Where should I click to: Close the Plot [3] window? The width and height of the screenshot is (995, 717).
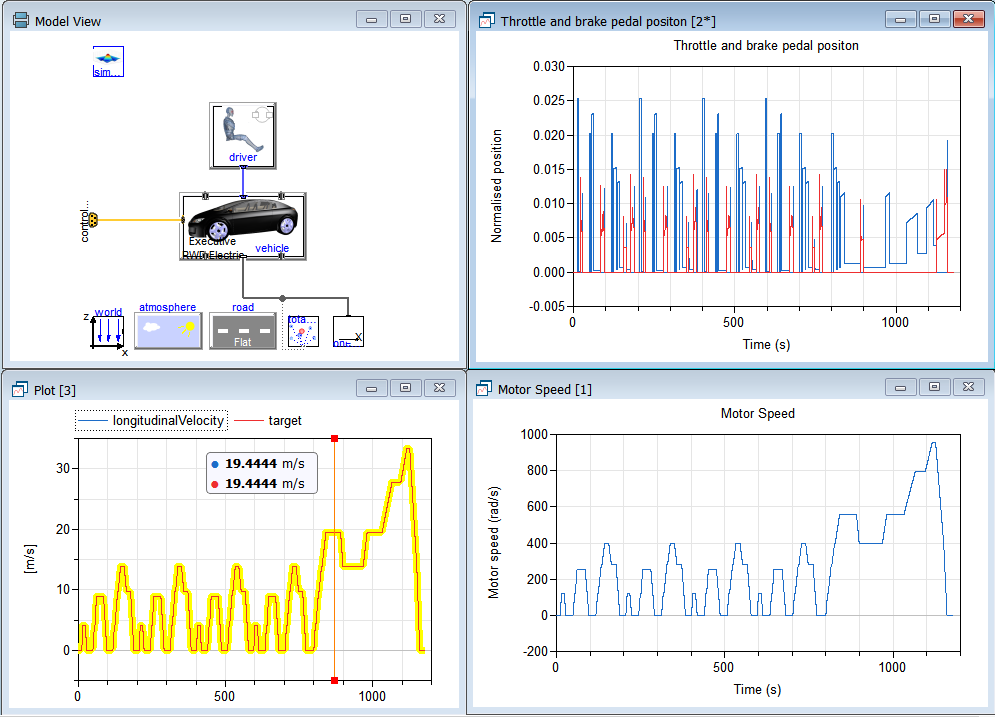439,388
